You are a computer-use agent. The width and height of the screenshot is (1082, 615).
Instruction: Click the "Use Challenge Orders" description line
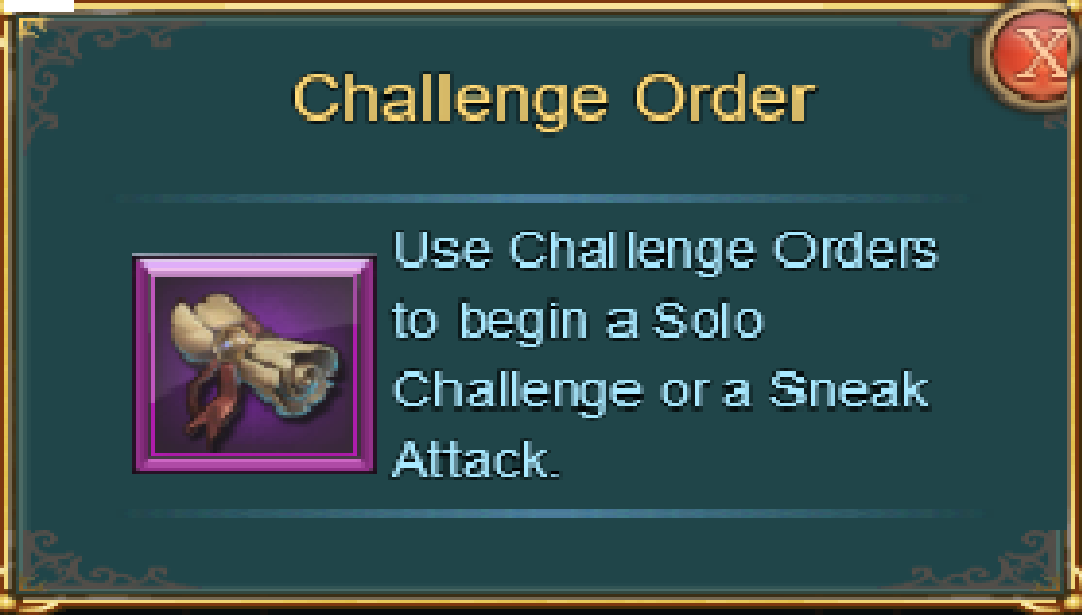(666, 251)
